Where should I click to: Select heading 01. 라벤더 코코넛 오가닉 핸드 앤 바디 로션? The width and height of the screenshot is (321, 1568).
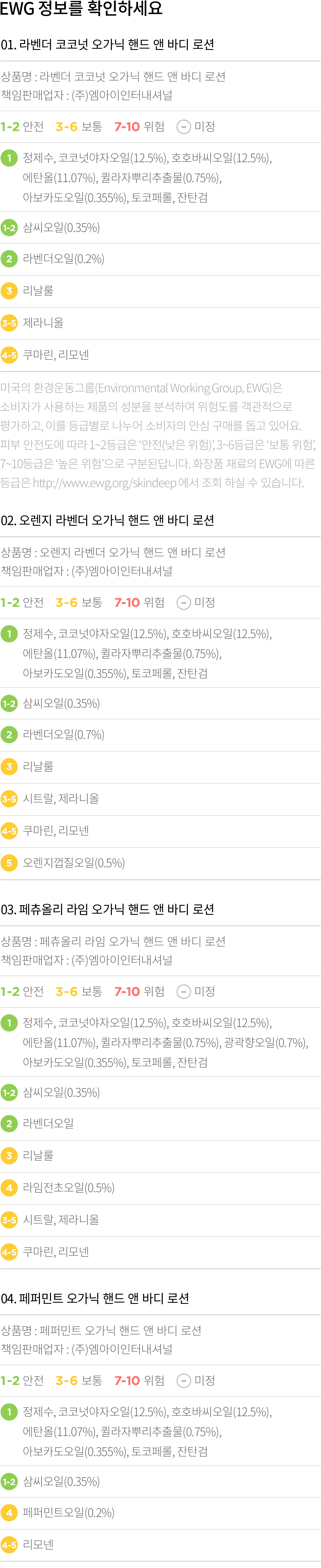pos(108,45)
